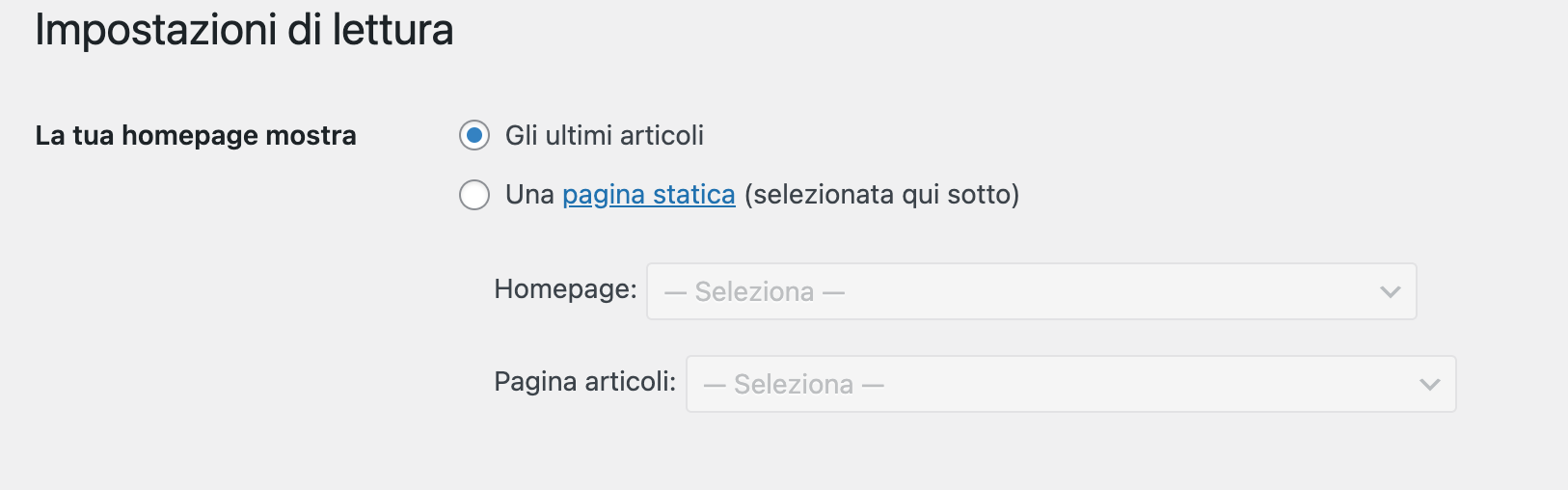Open the "Pagina articoli" select dropdown
1568x490 pixels.
[x=1069, y=384]
